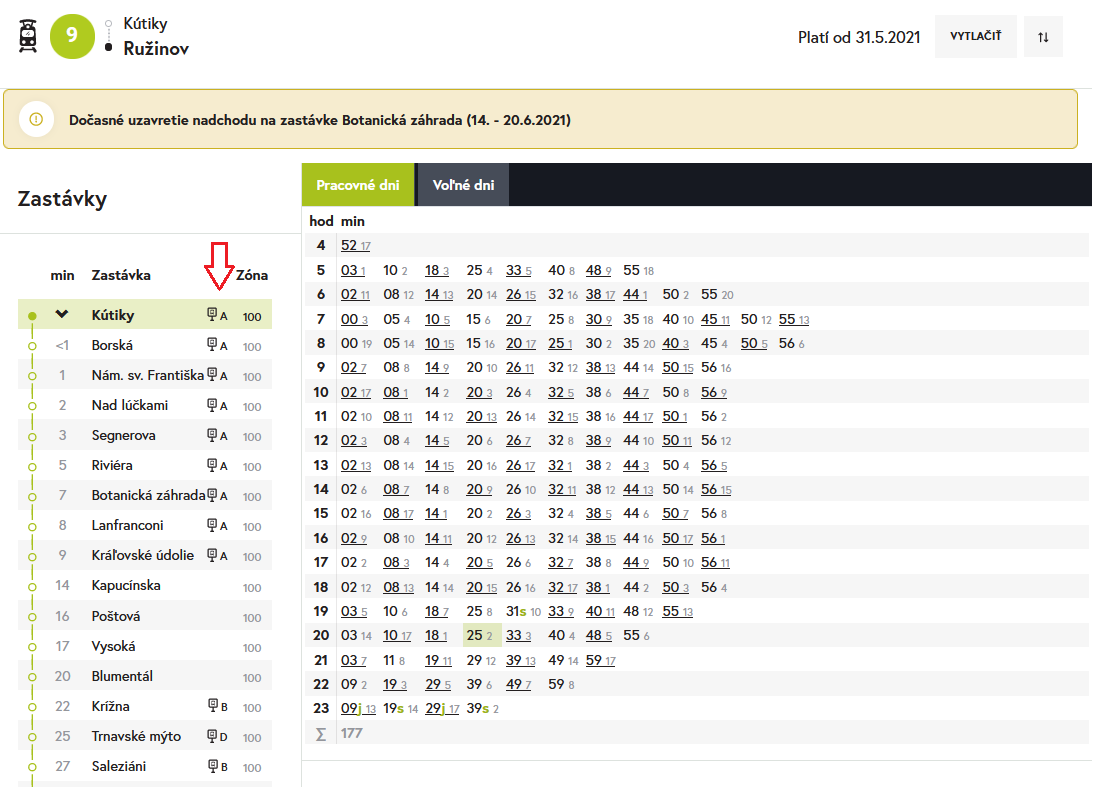Click the green line 9 badge

(x=71, y=36)
